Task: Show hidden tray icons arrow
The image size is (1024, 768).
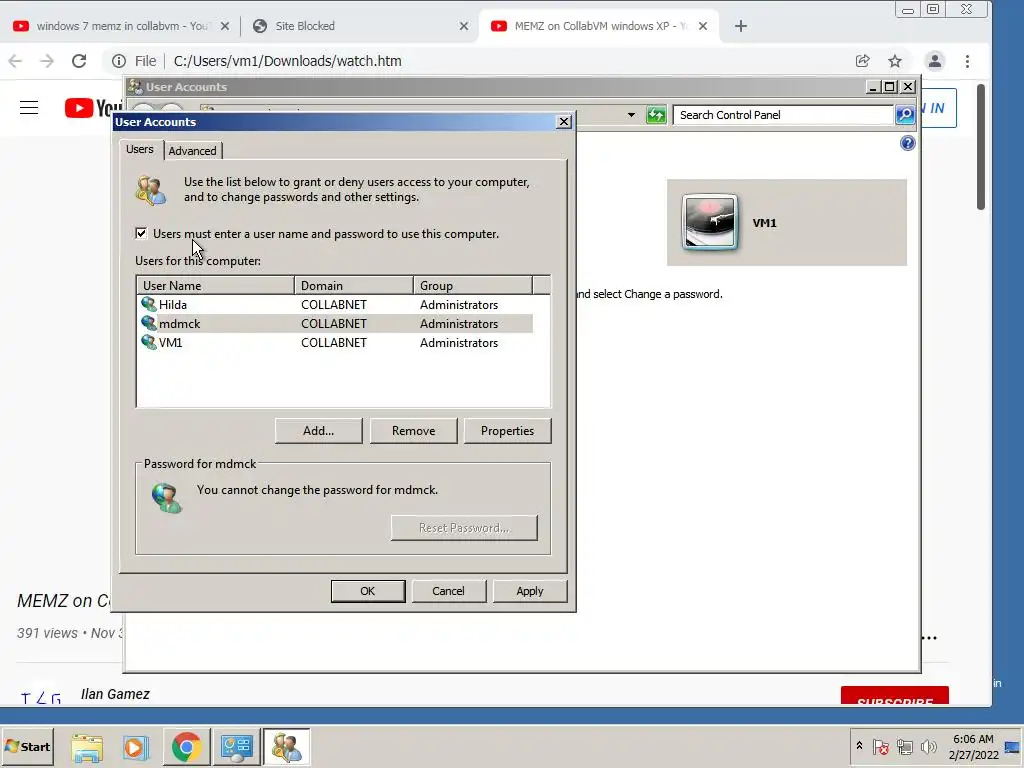Action: pos(859,746)
